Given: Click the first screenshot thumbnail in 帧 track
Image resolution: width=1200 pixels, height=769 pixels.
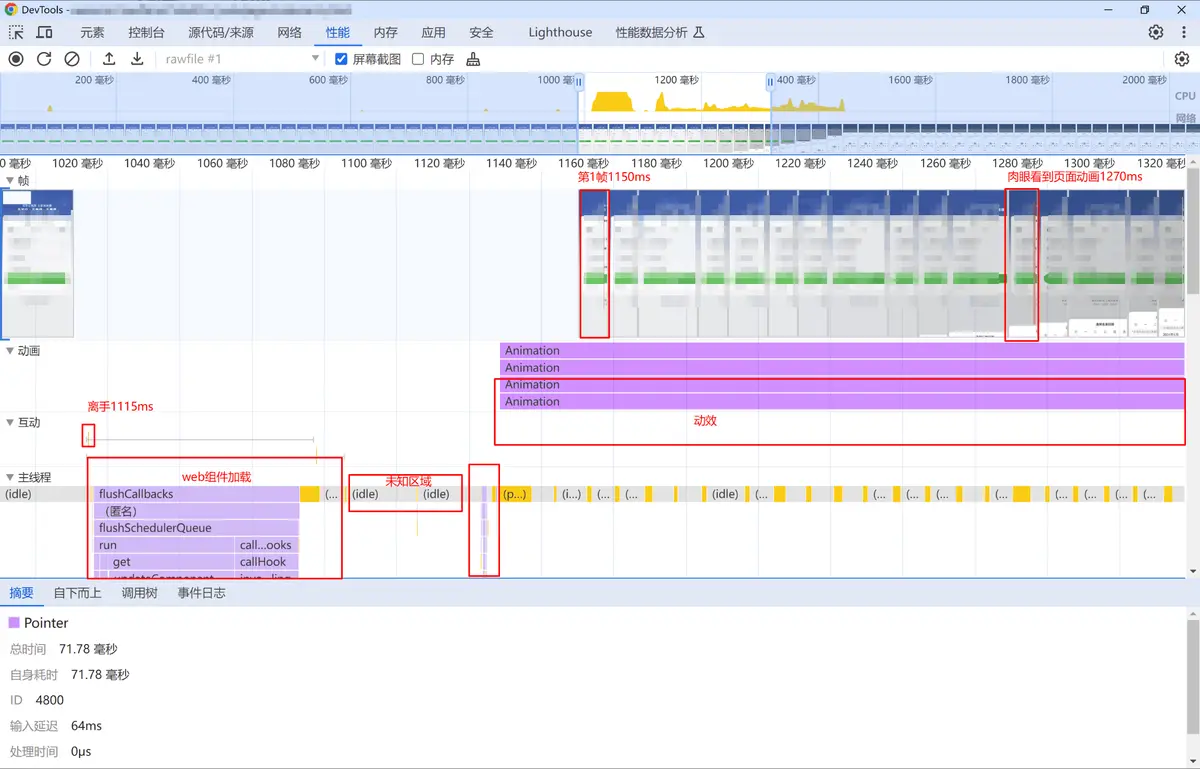Looking at the screenshot, I should 37,263.
